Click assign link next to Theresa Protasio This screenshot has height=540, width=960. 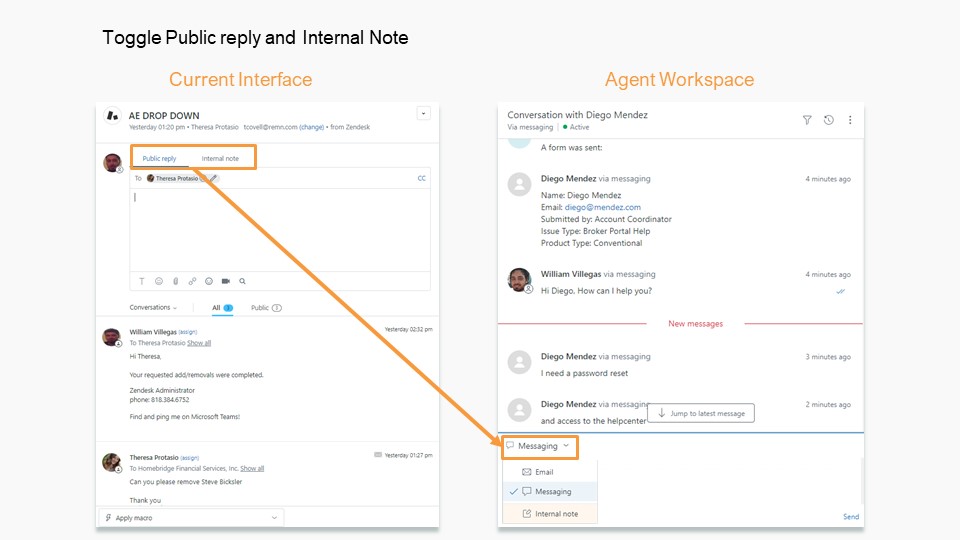190,457
